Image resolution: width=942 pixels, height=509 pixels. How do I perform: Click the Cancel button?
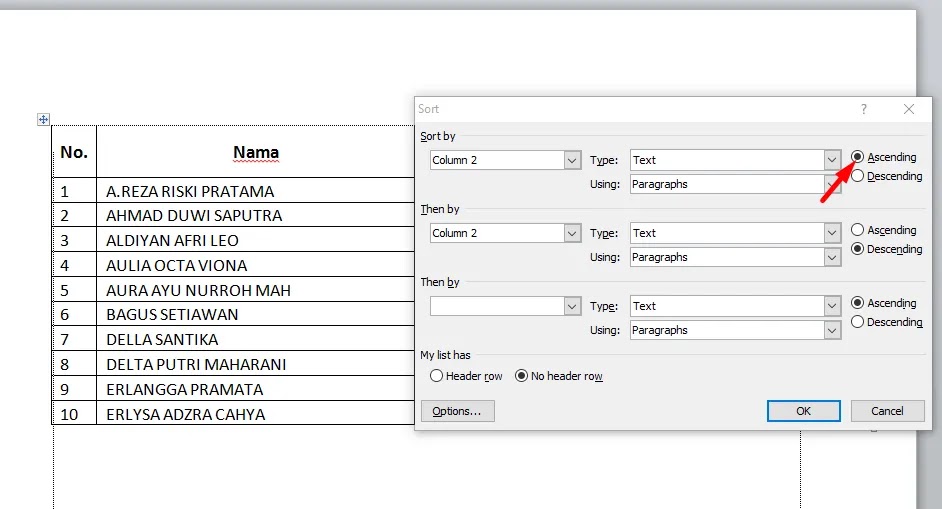[887, 411]
